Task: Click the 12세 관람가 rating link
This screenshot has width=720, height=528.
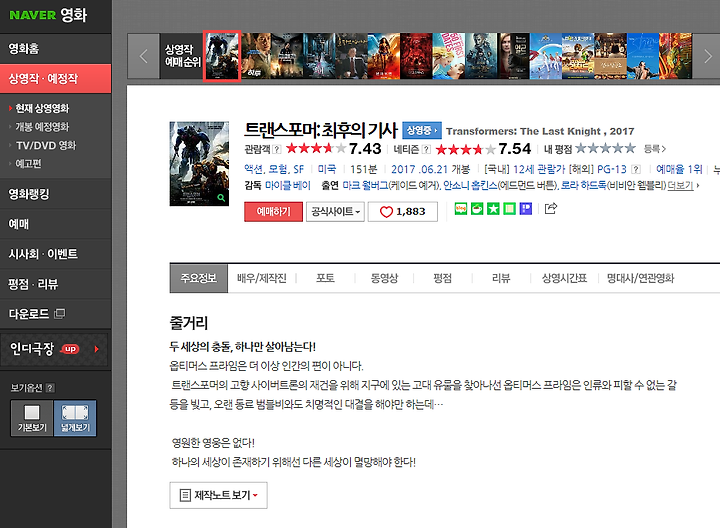Action: coord(539,169)
